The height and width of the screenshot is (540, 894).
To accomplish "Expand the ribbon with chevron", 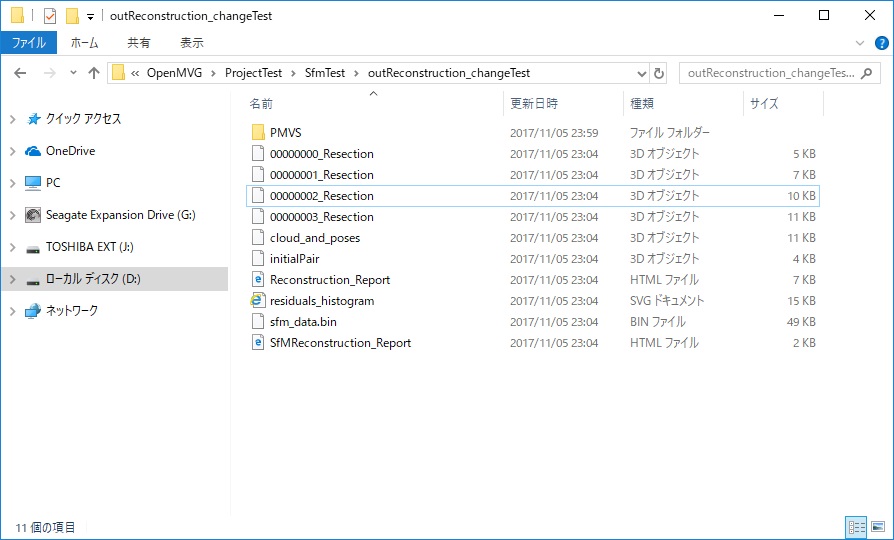I will 860,43.
